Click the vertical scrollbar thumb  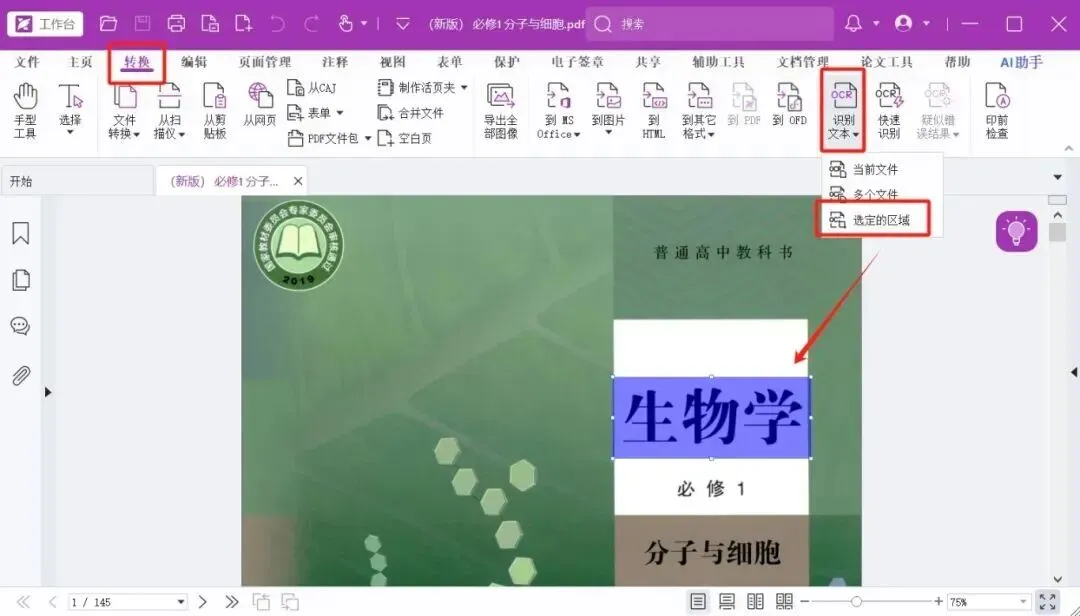click(1057, 232)
